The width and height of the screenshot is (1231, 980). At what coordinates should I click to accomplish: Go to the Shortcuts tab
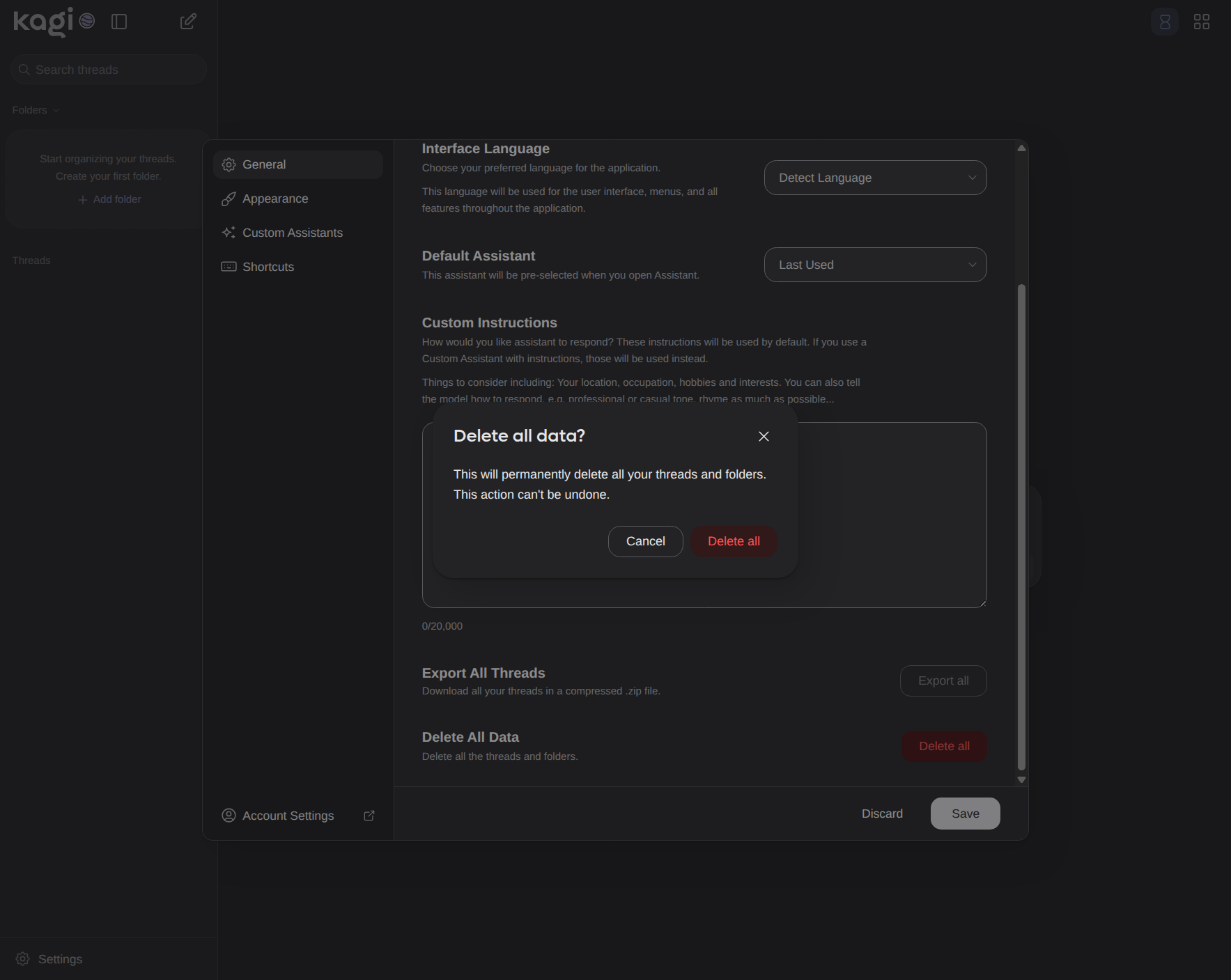point(298,267)
